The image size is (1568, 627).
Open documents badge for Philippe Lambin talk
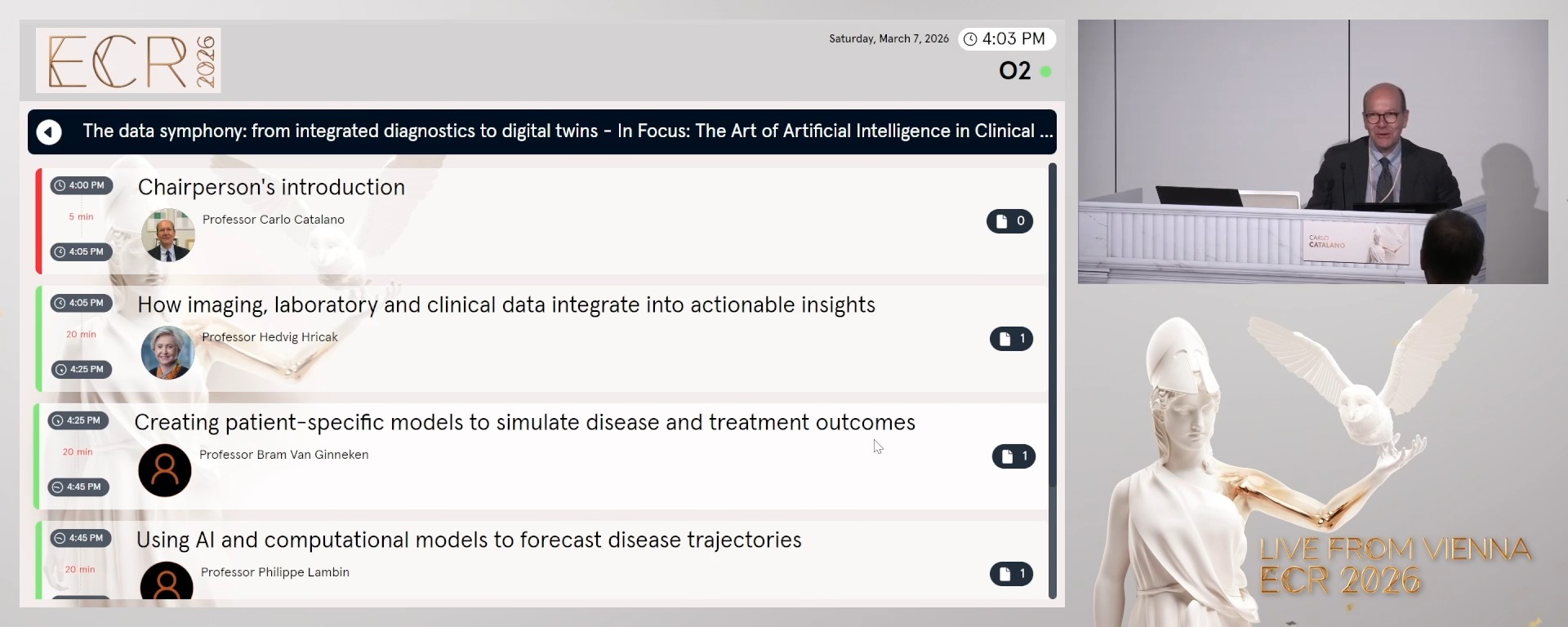click(1011, 574)
